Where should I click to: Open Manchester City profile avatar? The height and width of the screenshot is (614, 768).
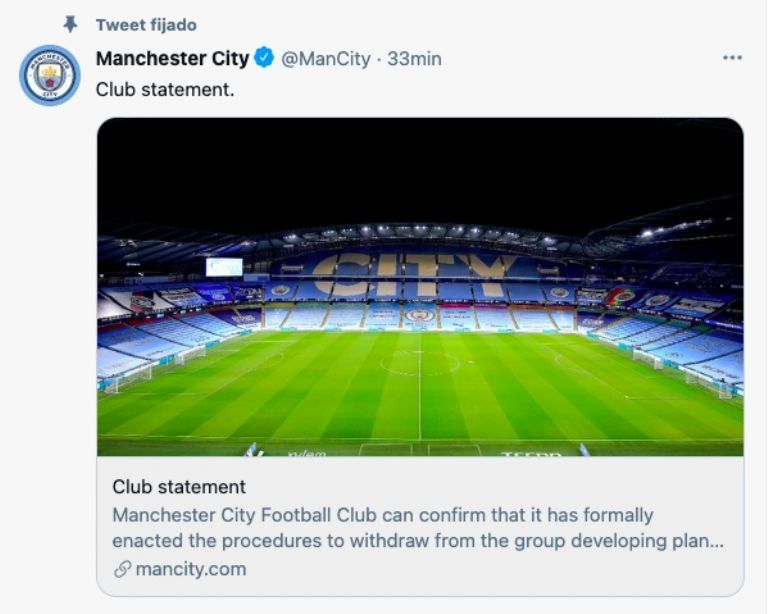(x=49, y=75)
